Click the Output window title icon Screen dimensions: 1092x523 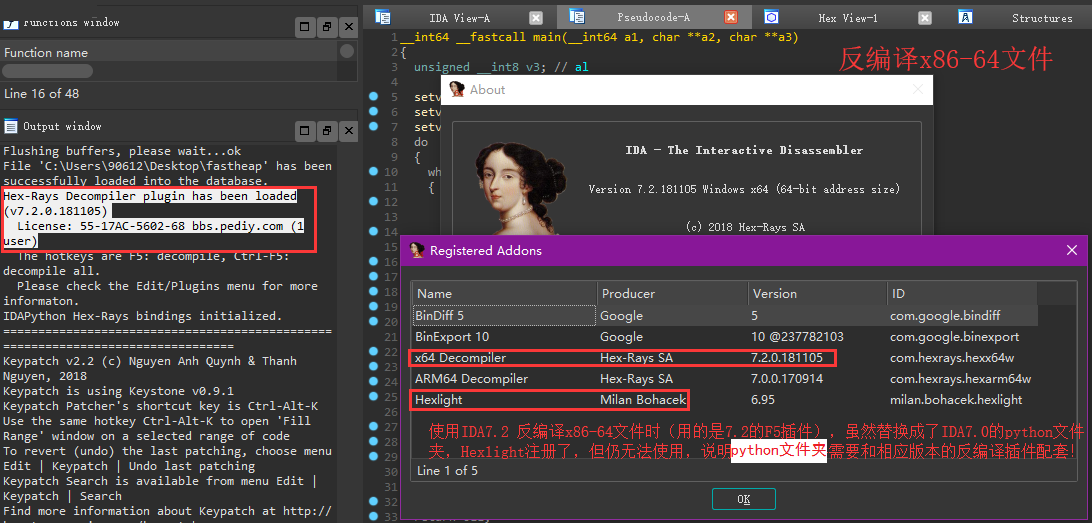(x=10, y=126)
